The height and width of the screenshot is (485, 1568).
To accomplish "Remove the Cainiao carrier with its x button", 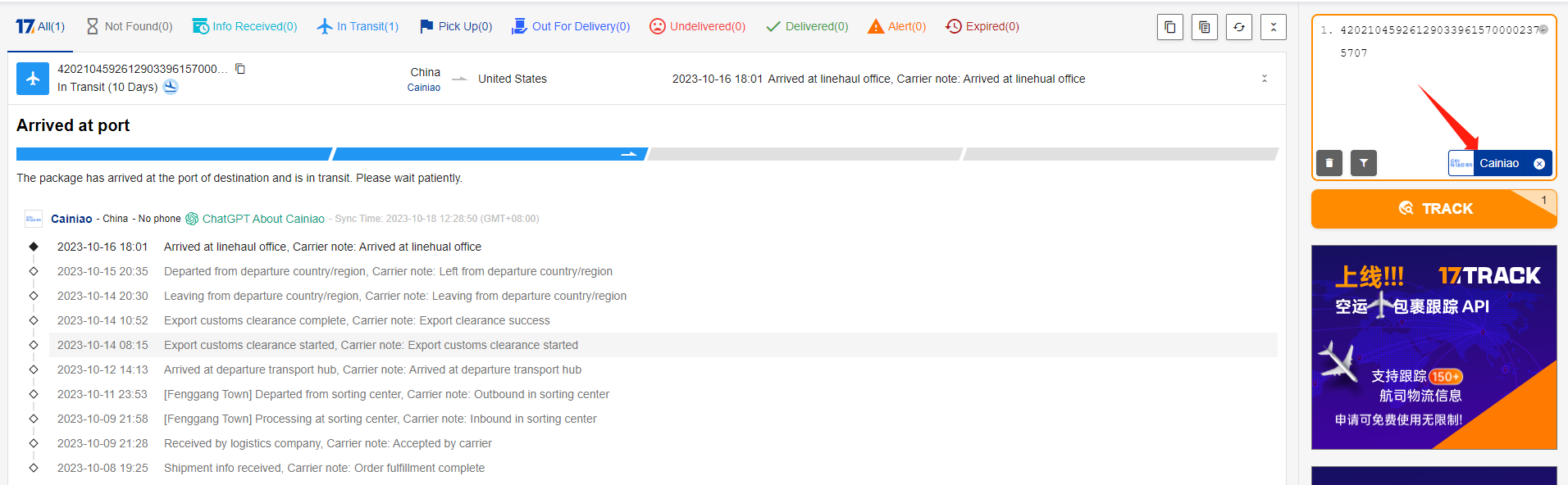I will point(1539,164).
